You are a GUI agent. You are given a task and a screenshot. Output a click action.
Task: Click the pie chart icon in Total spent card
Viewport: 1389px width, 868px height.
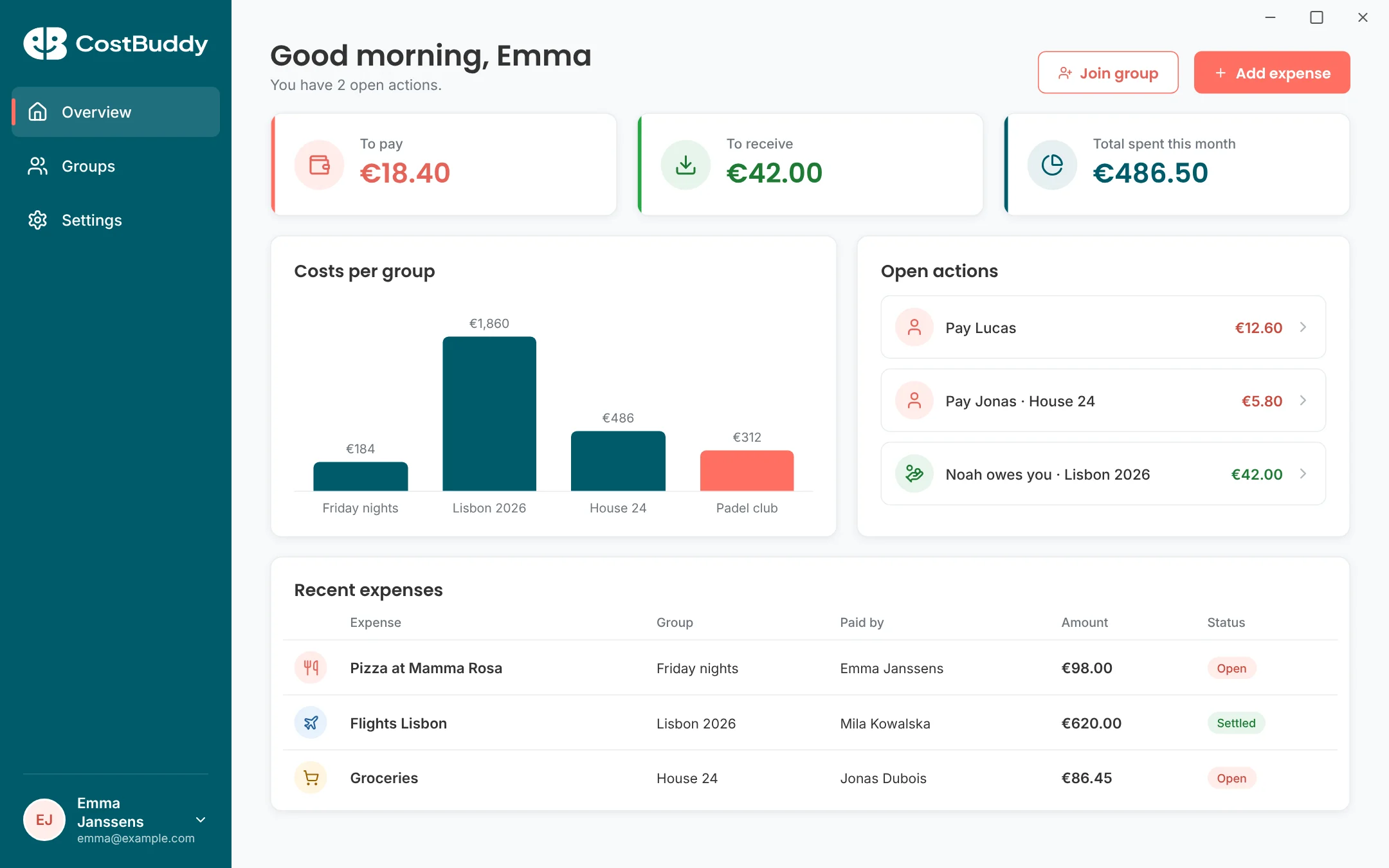[x=1053, y=165]
